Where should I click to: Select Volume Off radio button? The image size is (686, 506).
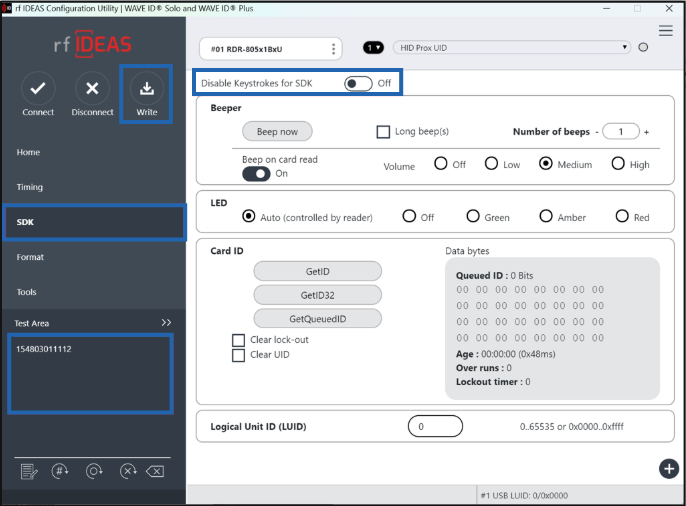(x=441, y=164)
